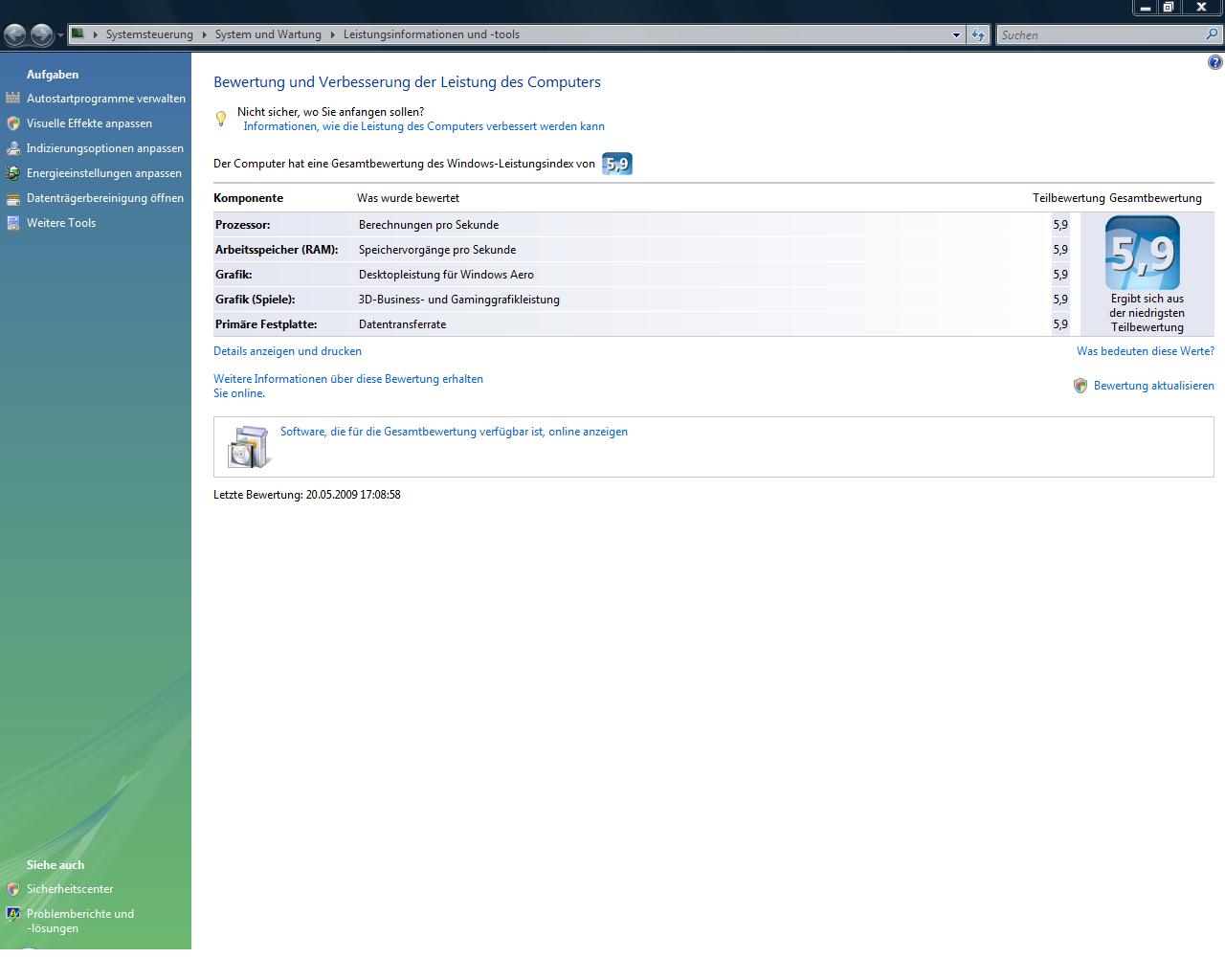Open Autostartprogramme verwalten
Screen dimensions: 1225x980
(x=106, y=99)
